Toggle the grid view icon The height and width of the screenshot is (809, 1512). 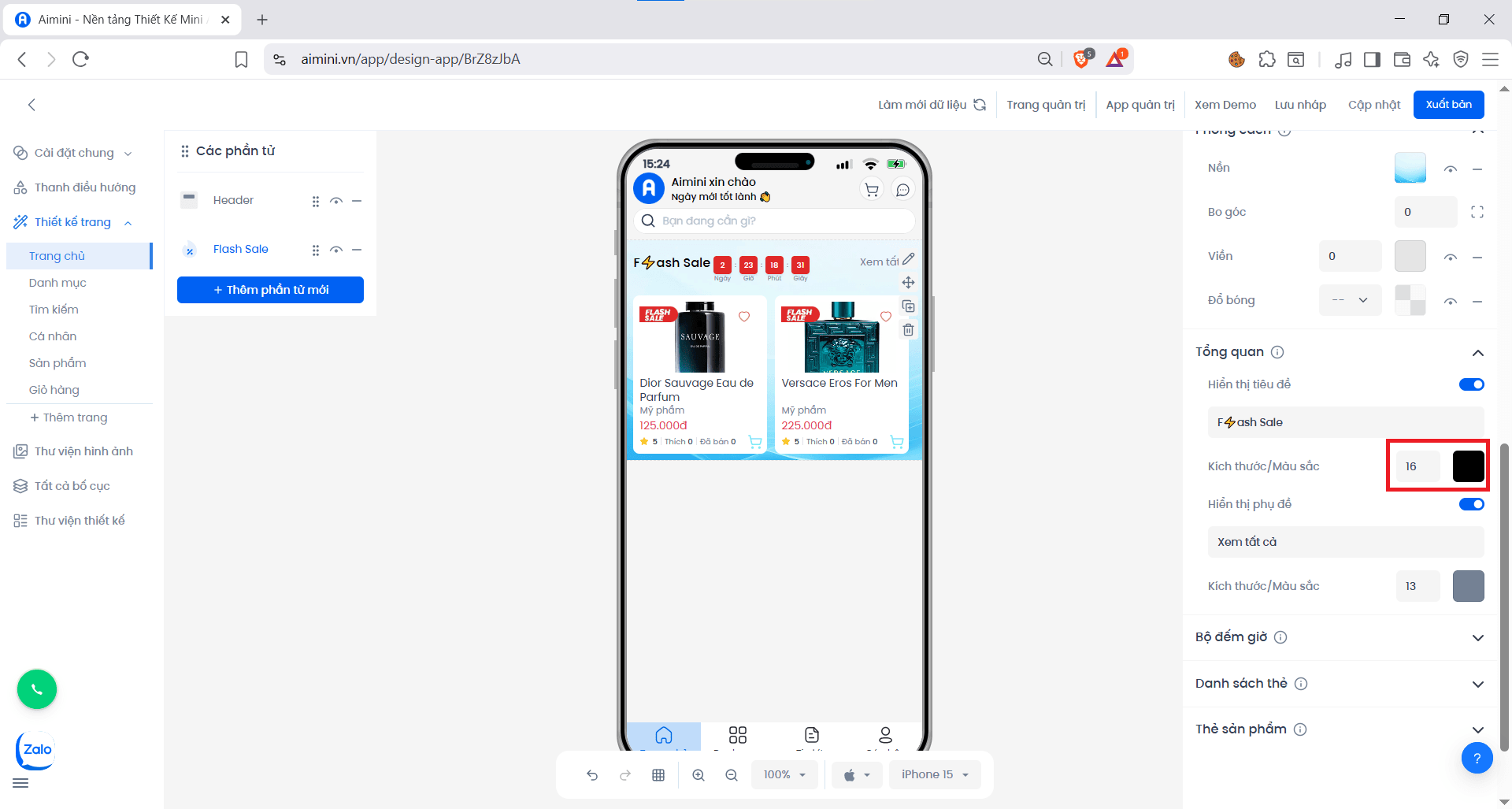[x=658, y=775]
